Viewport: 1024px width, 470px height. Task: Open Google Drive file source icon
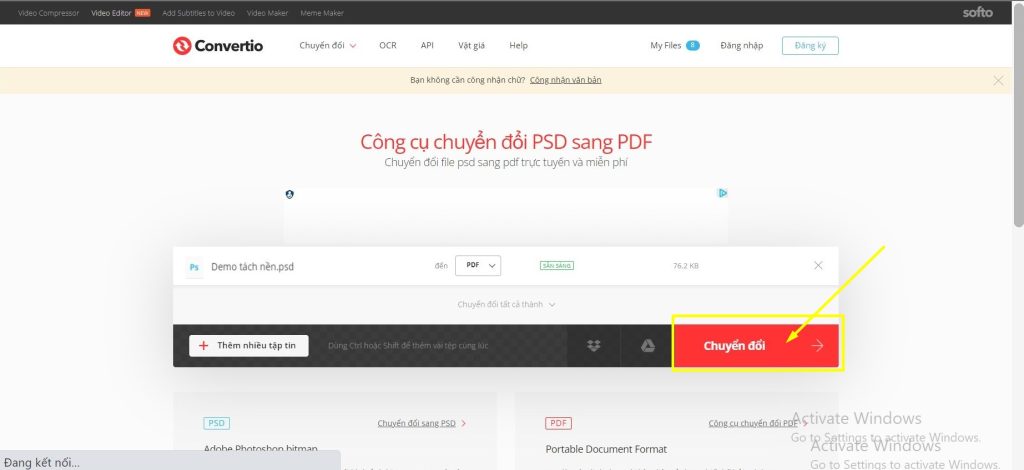coord(647,346)
